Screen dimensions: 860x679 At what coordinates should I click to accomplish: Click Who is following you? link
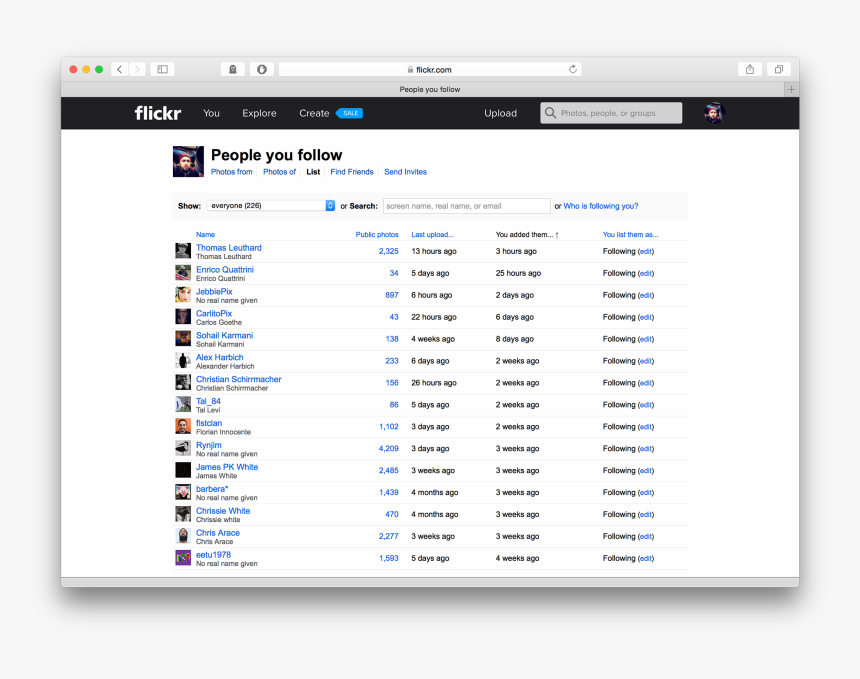click(600, 205)
